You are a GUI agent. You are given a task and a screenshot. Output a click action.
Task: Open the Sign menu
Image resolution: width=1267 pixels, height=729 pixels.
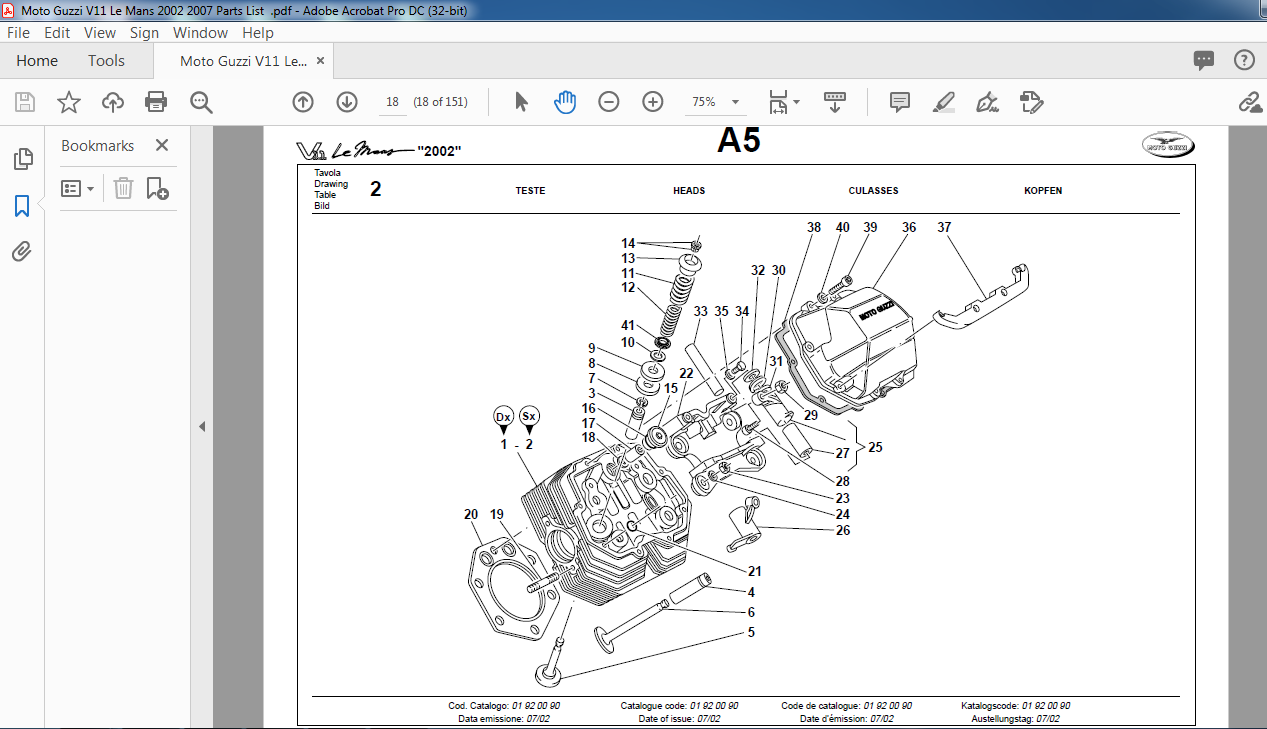(x=144, y=32)
